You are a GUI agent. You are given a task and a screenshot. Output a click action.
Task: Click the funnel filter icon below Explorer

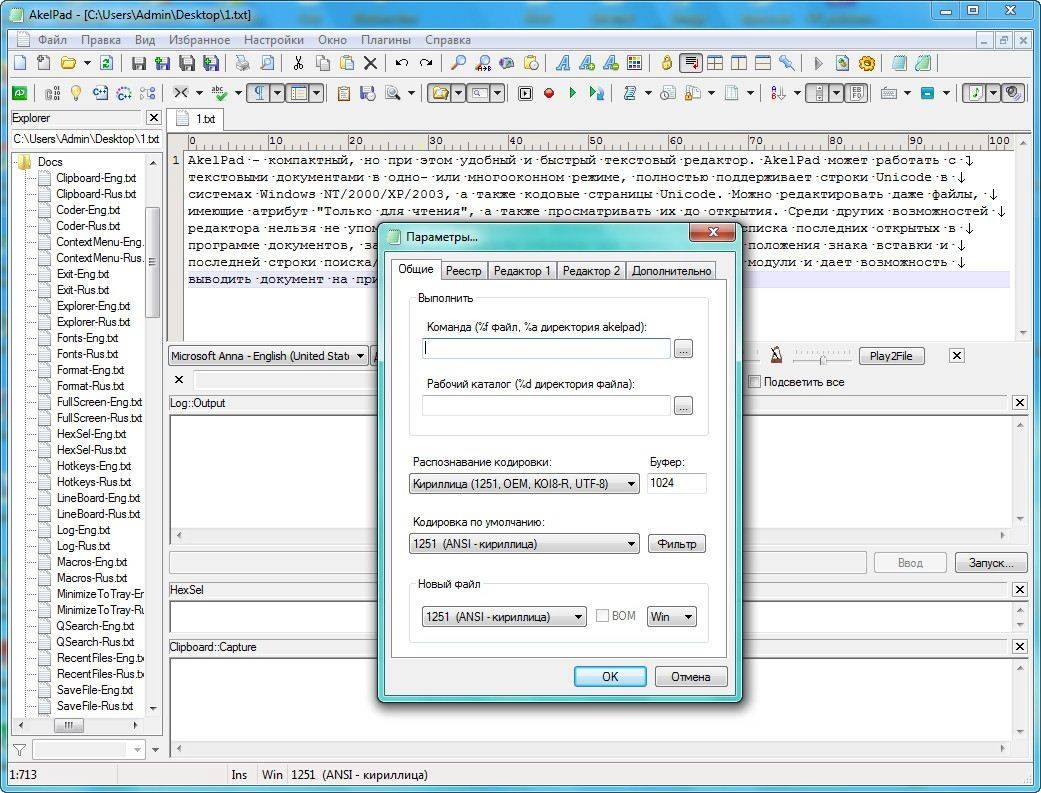click(x=19, y=750)
